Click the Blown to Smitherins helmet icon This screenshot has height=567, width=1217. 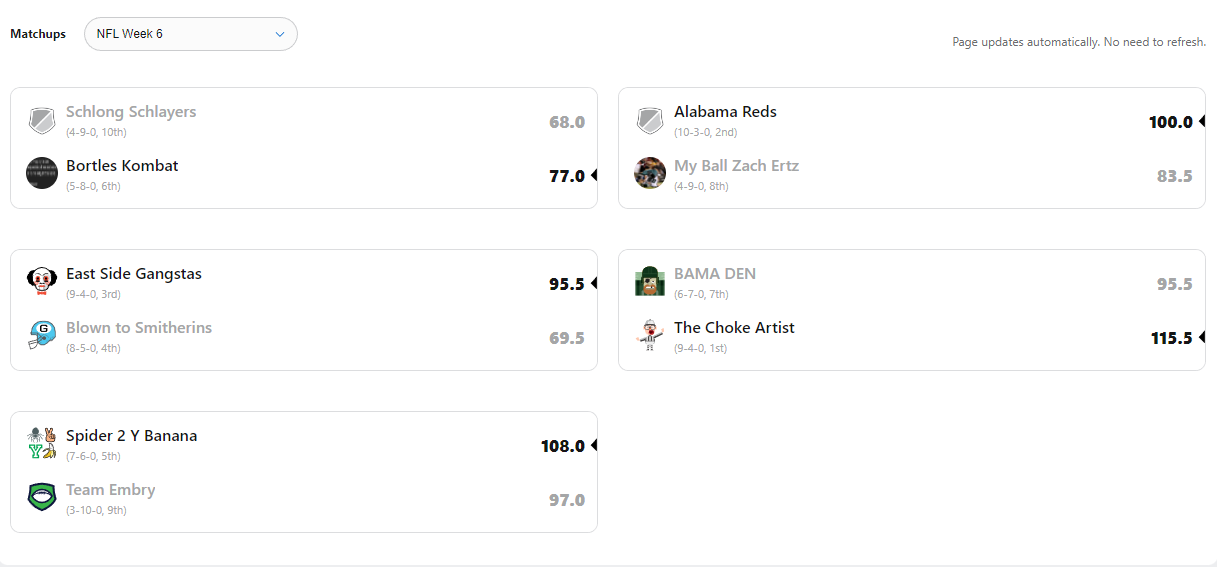pyautogui.click(x=42, y=335)
